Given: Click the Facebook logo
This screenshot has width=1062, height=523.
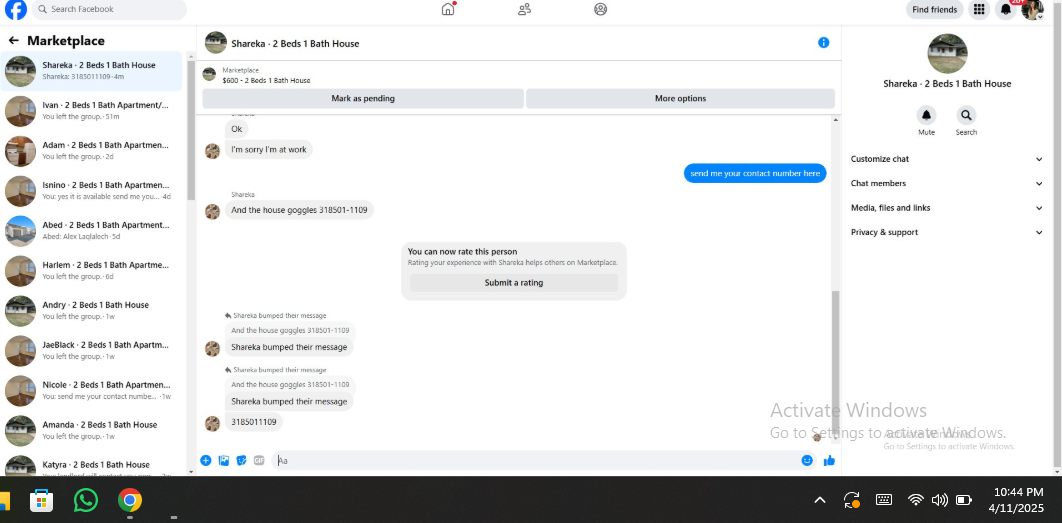Looking at the screenshot, I should tap(16, 9).
